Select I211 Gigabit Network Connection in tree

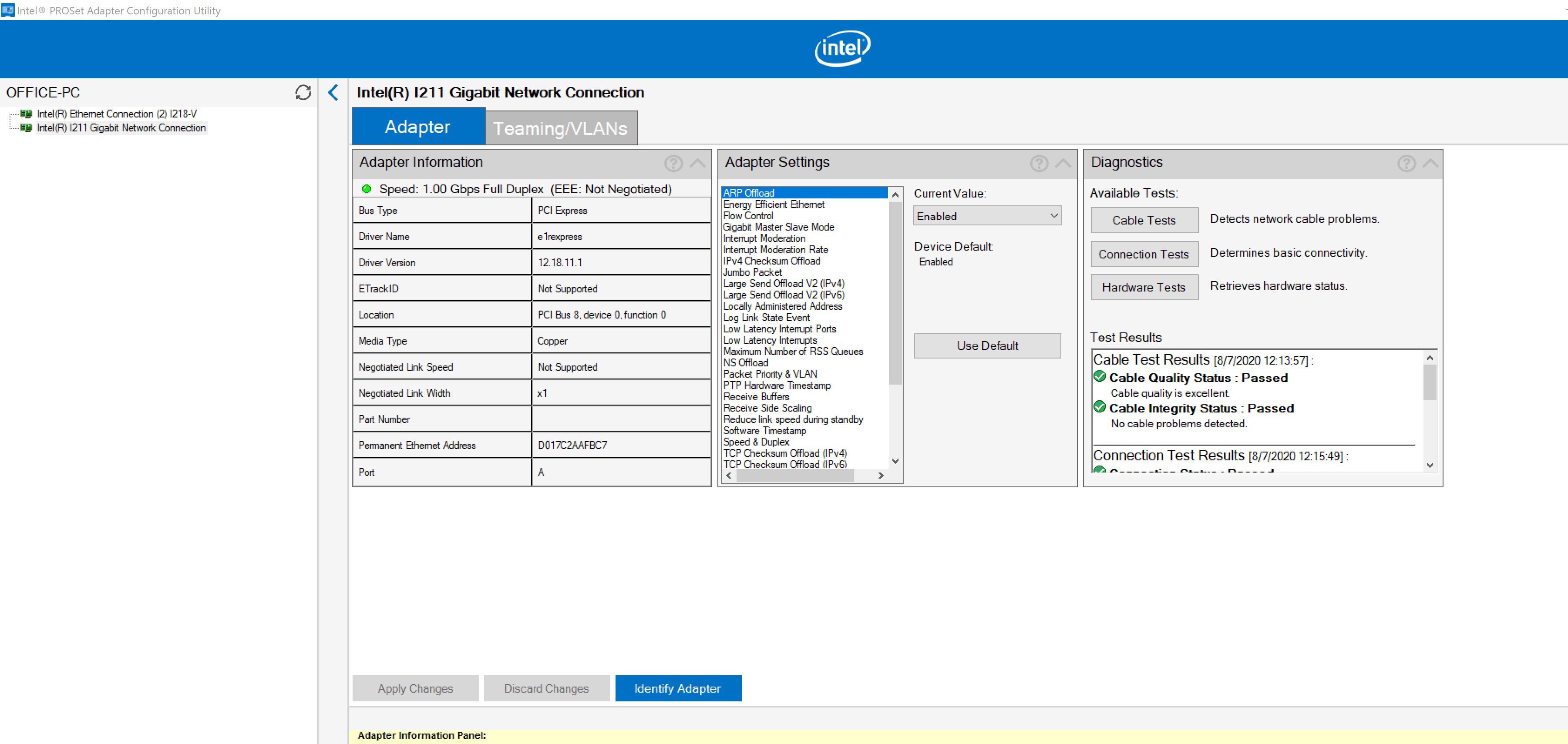tap(121, 128)
